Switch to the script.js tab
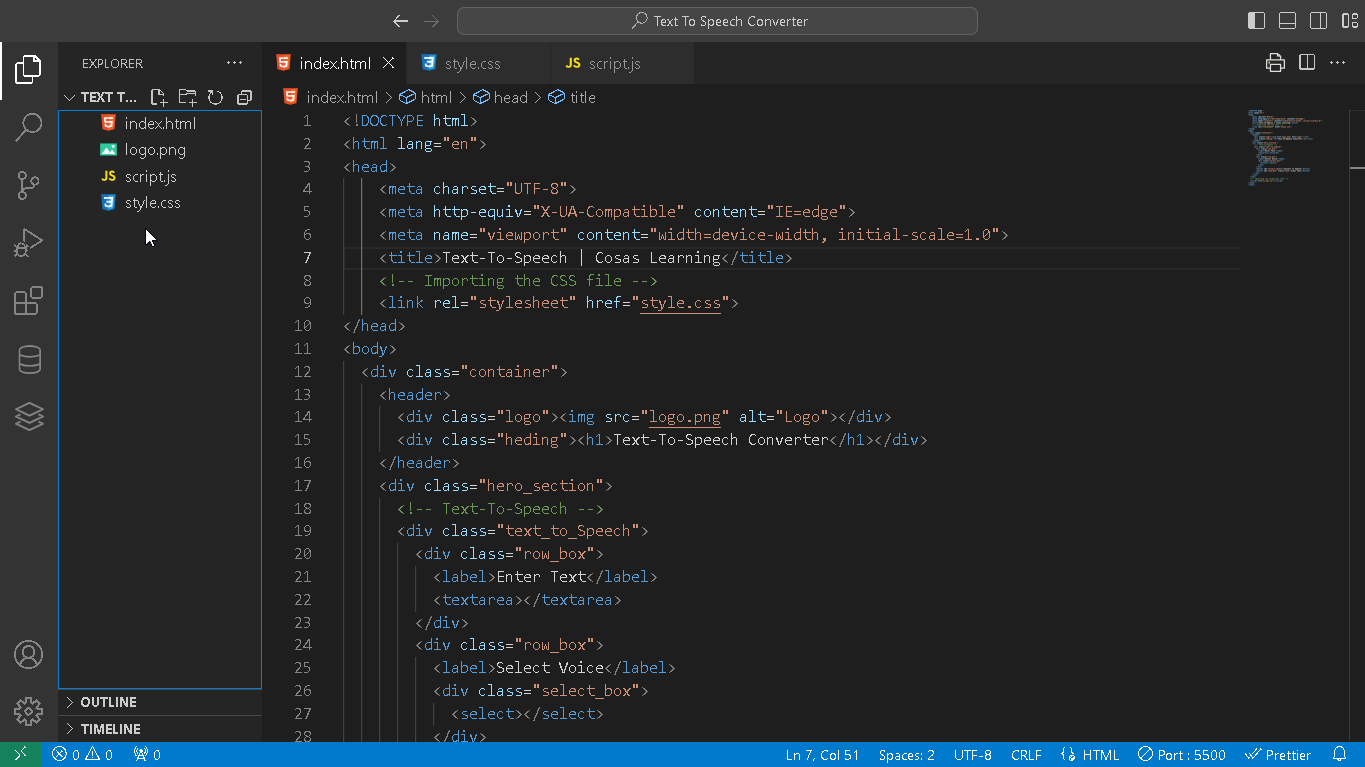This screenshot has height=767, width=1365. [614, 63]
